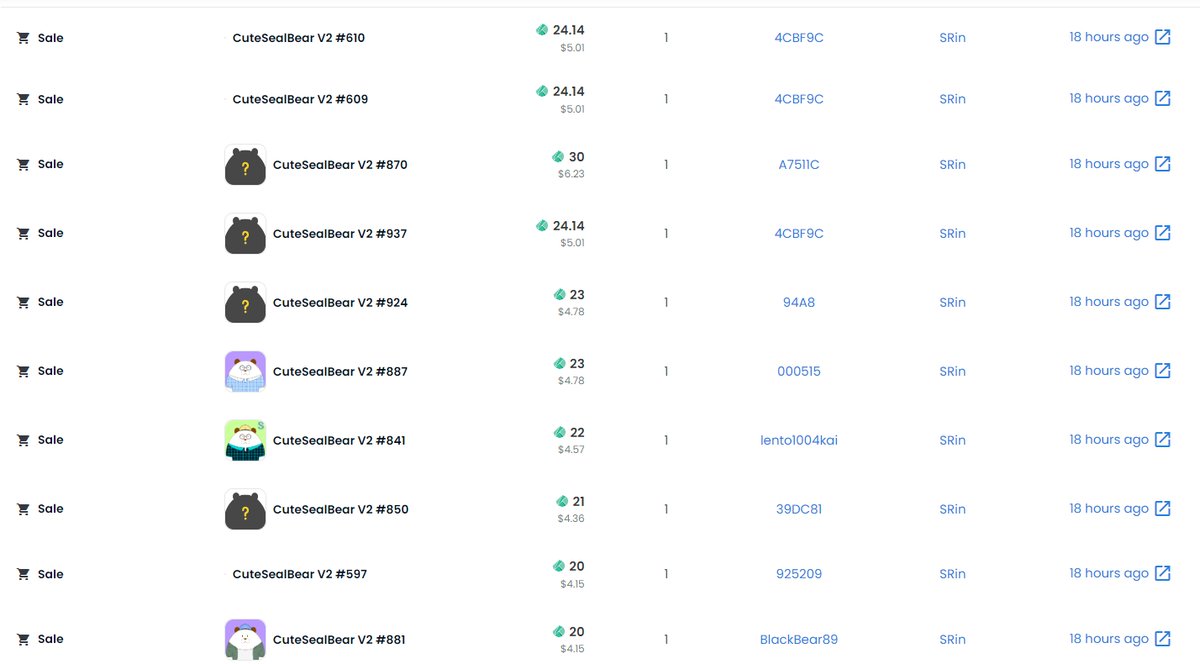The width and height of the screenshot is (1200, 664).
Task: Select $4.57 price under 22
Action: pos(571,450)
